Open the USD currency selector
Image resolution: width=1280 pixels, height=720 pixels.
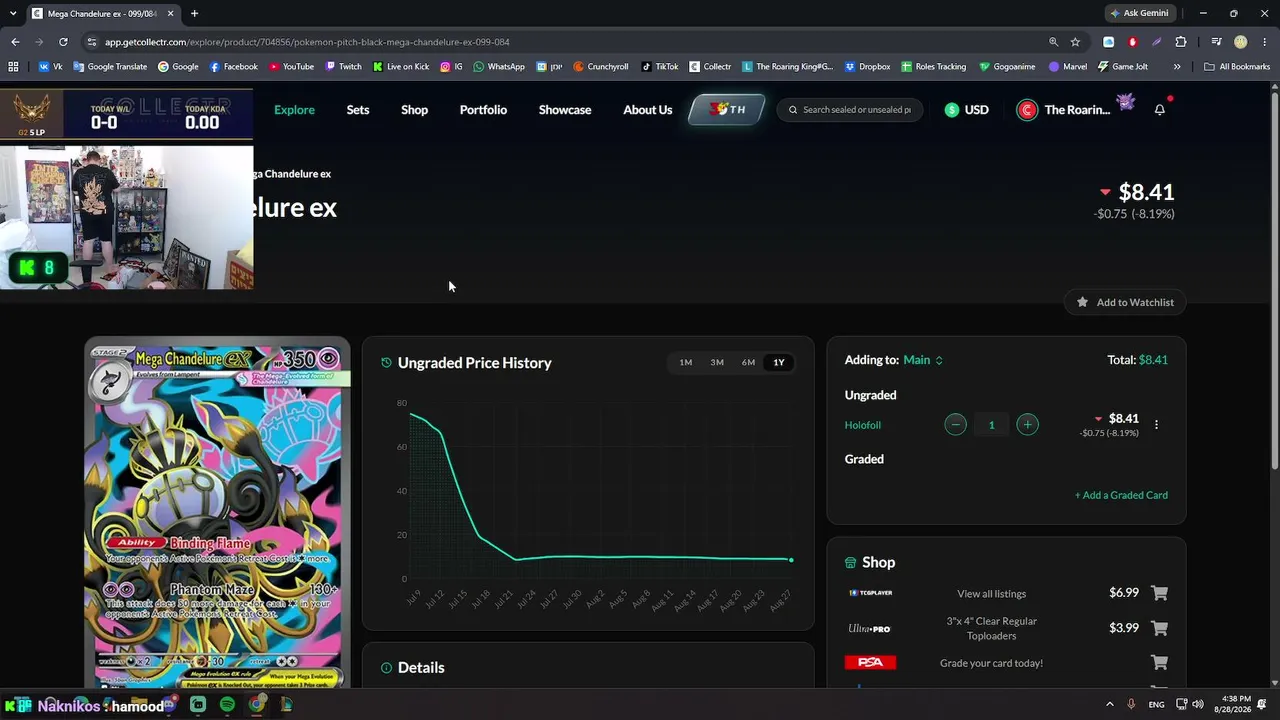(x=966, y=110)
